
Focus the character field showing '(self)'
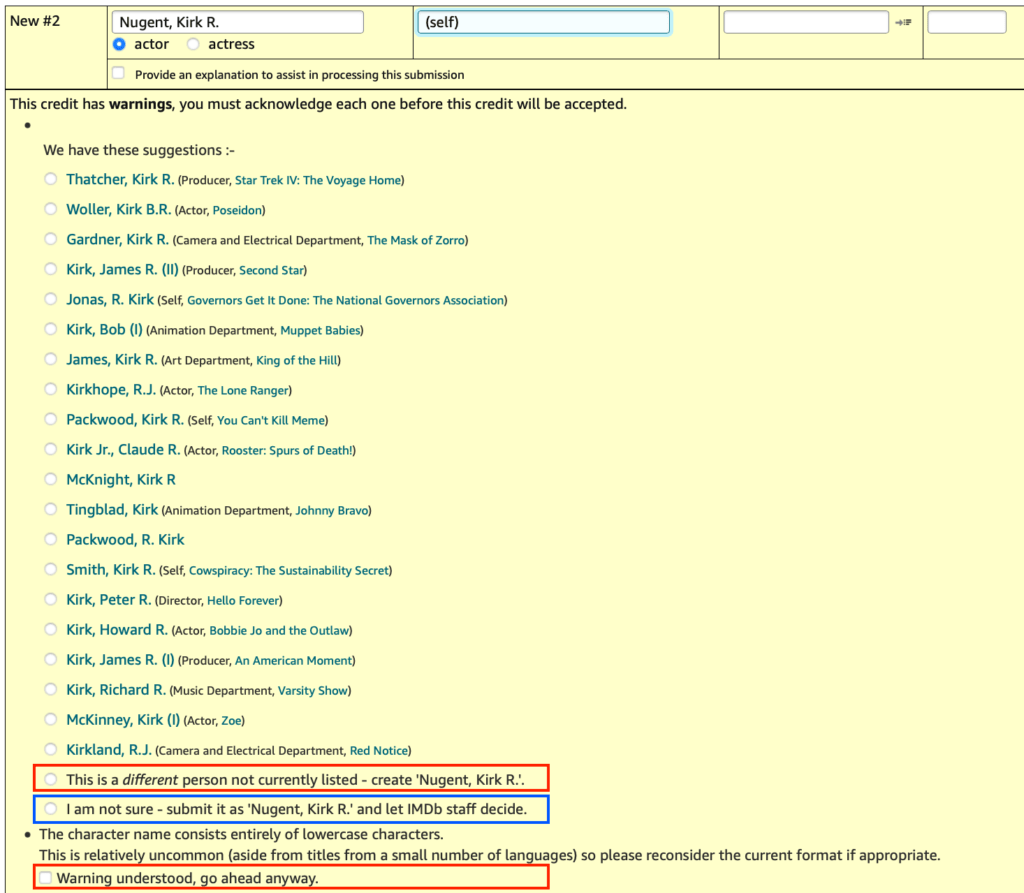click(x=543, y=22)
